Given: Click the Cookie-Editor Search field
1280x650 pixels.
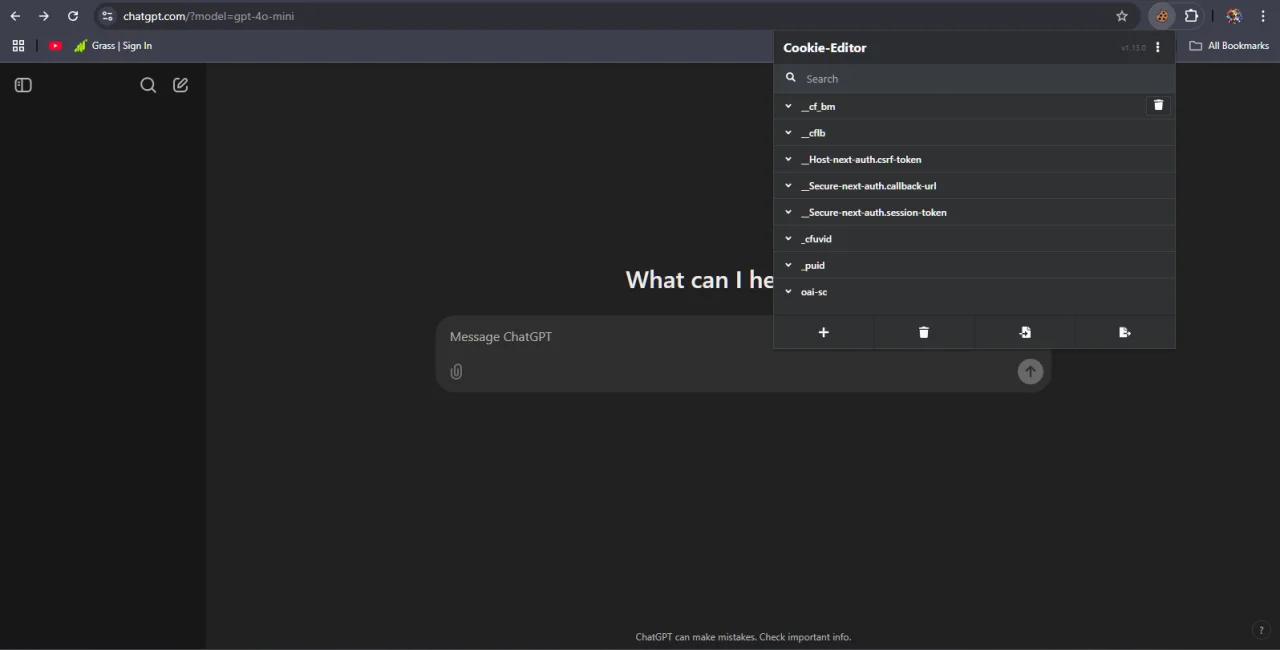Looking at the screenshot, I should (x=974, y=78).
